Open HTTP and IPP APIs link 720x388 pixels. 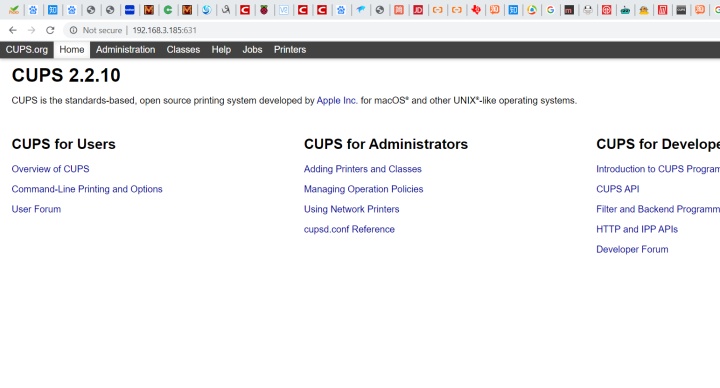637,229
